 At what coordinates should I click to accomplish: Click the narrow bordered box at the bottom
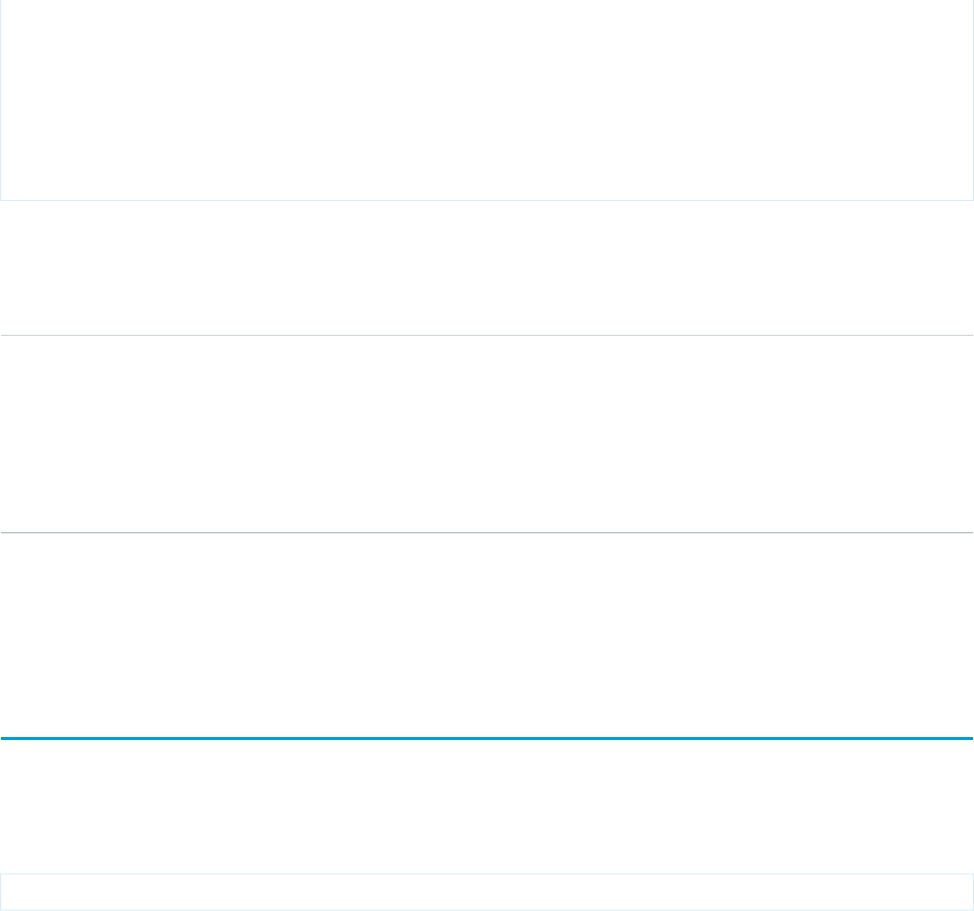click(x=487, y=892)
